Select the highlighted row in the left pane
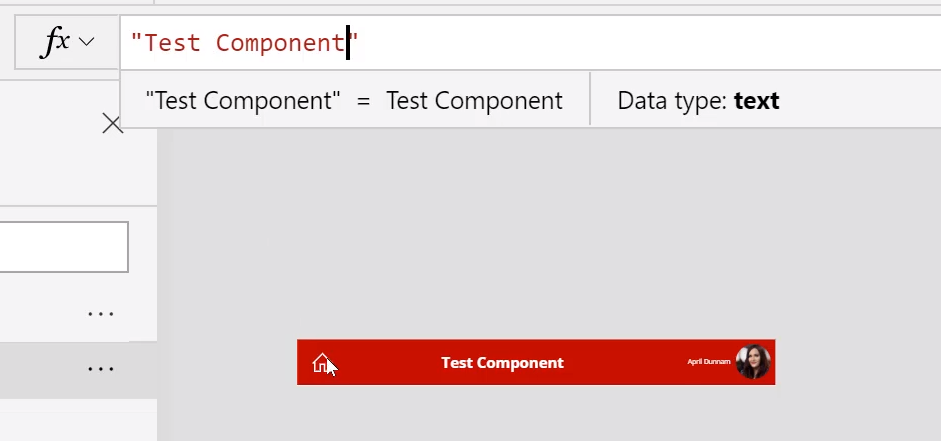The height and width of the screenshot is (441, 941). (79, 370)
